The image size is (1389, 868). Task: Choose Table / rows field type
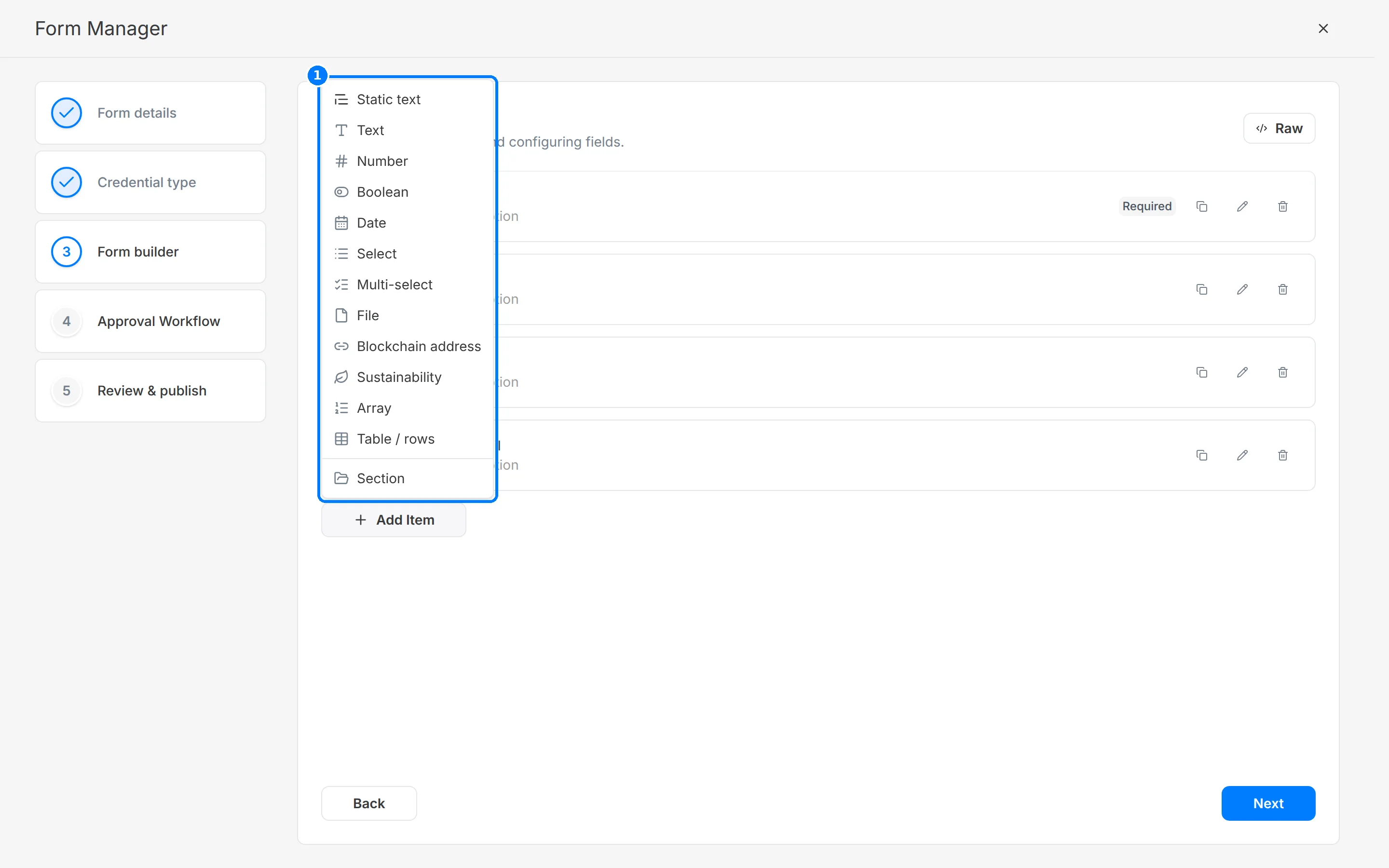point(408,439)
